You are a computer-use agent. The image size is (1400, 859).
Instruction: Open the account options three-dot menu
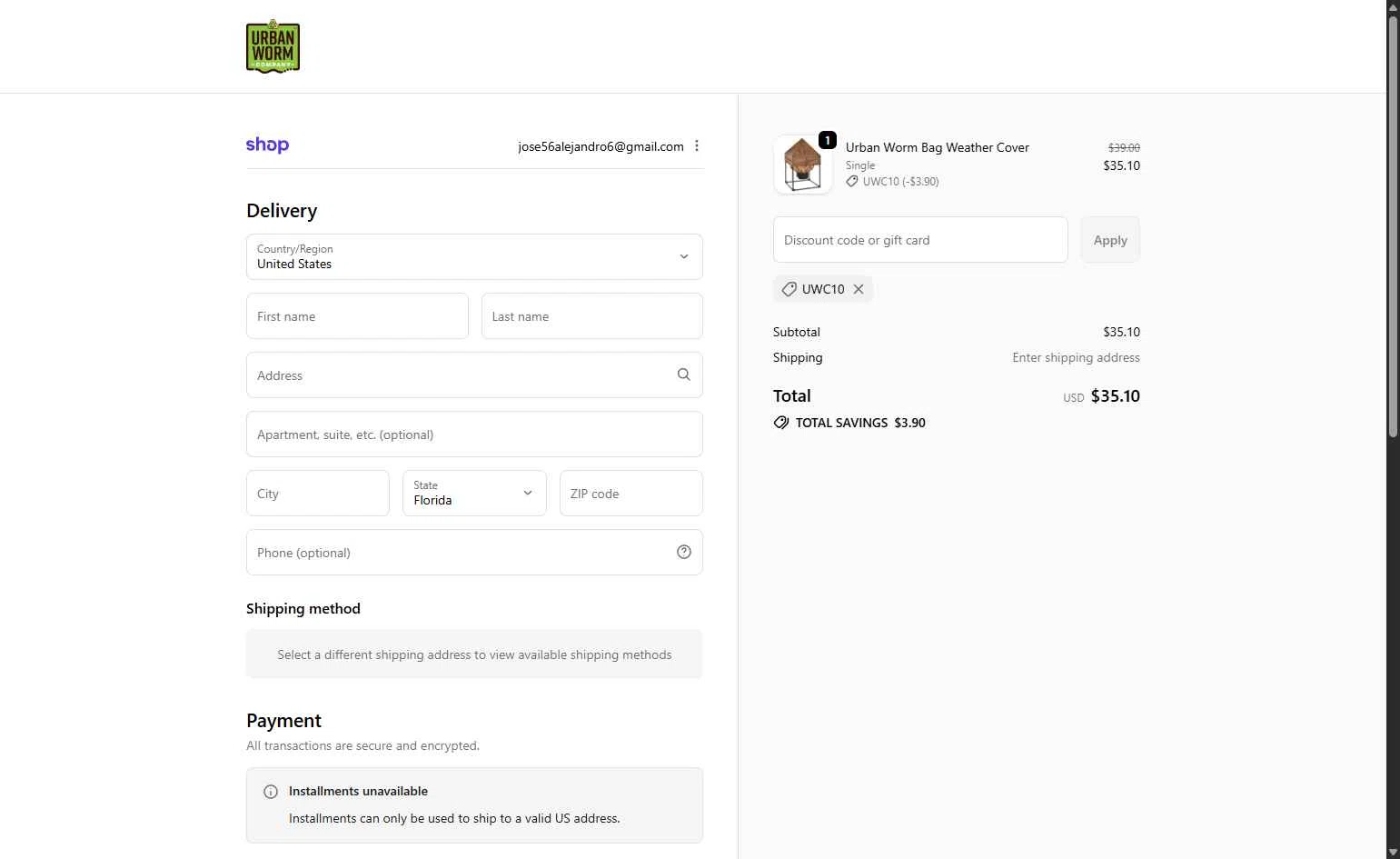pyautogui.click(x=697, y=145)
